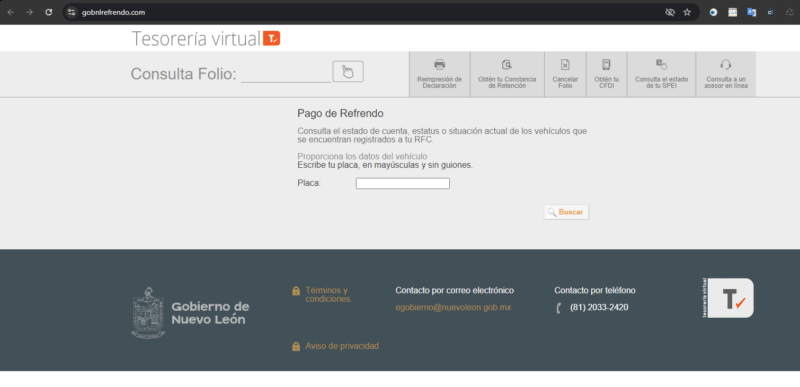Viewport: 800px width, 387px height.
Task: Open Obtén tu CFDI option
Action: click(607, 74)
